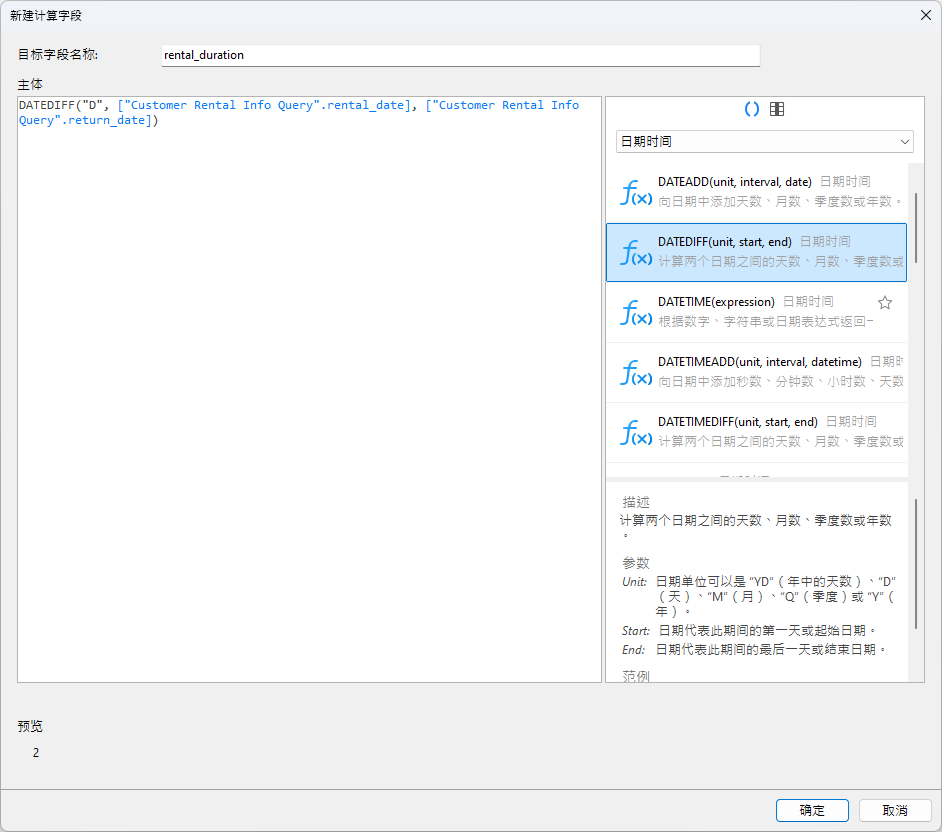Viewport: 942px width, 832px height.
Task: Click the 参数 heading in description panel
Action: click(x=636, y=563)
